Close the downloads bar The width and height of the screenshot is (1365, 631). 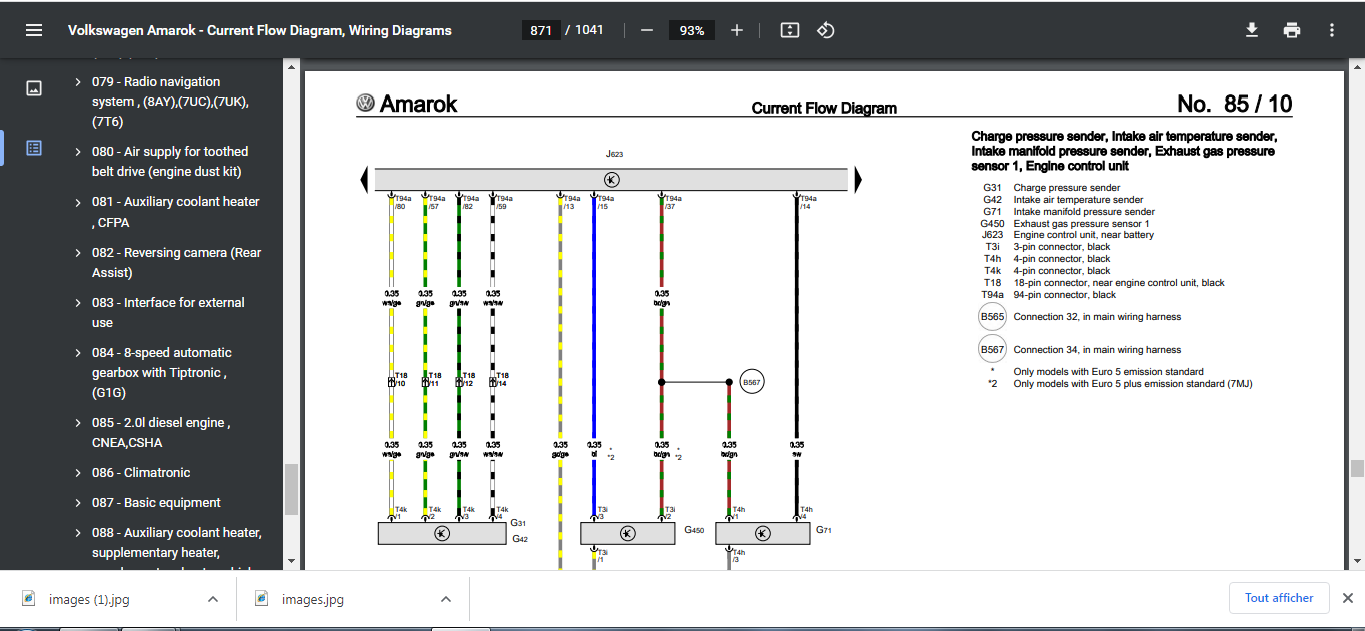(1347, 598)
